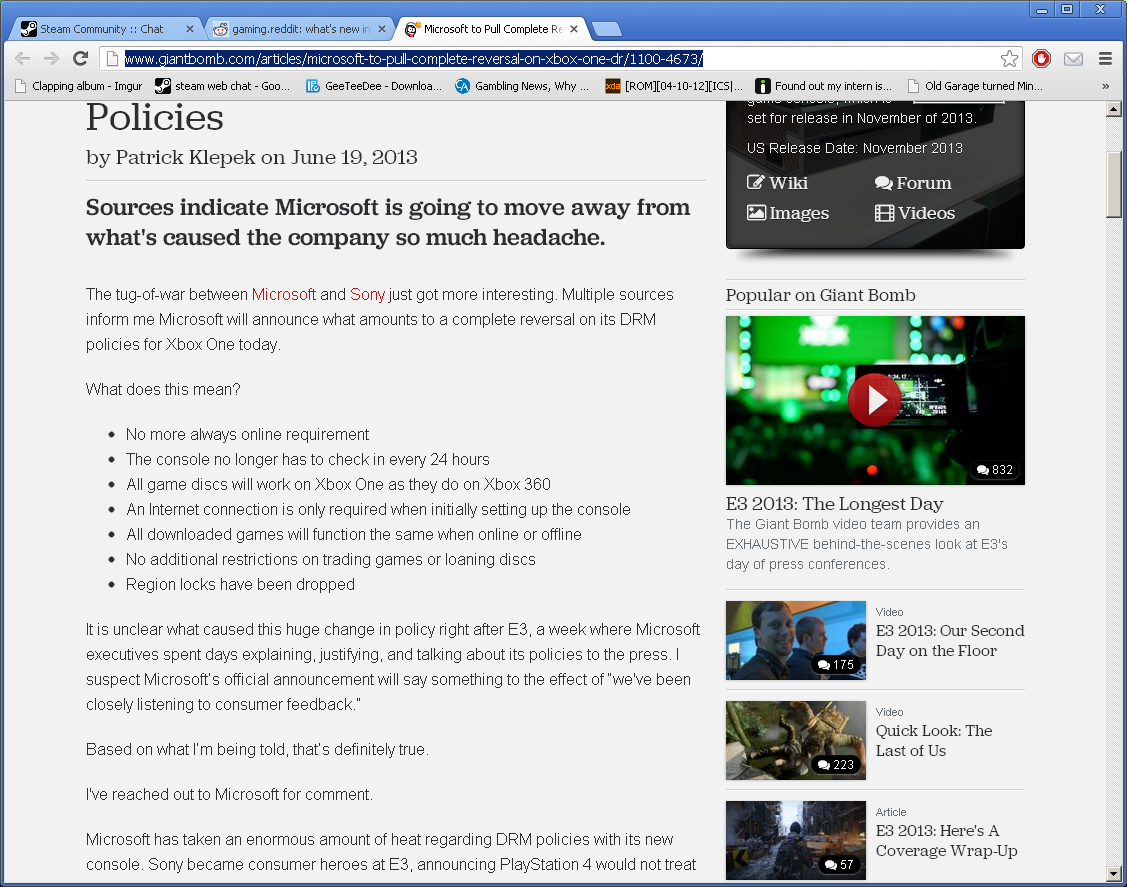Click the red Adblock extension icon
The height and width of the screenshot is (887, 1127).
click(x=1041, y=59)
